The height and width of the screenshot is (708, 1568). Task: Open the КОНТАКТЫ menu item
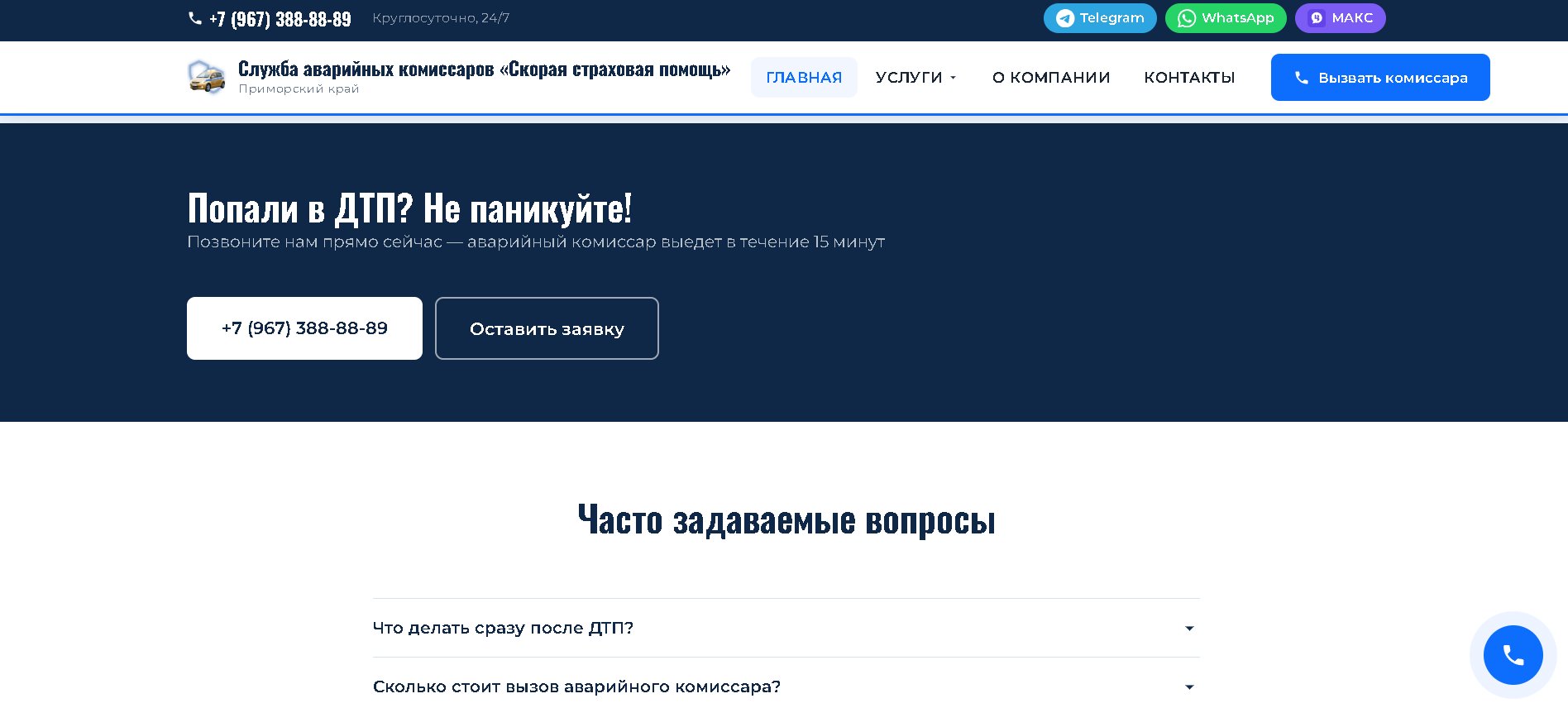(1189, 78)
